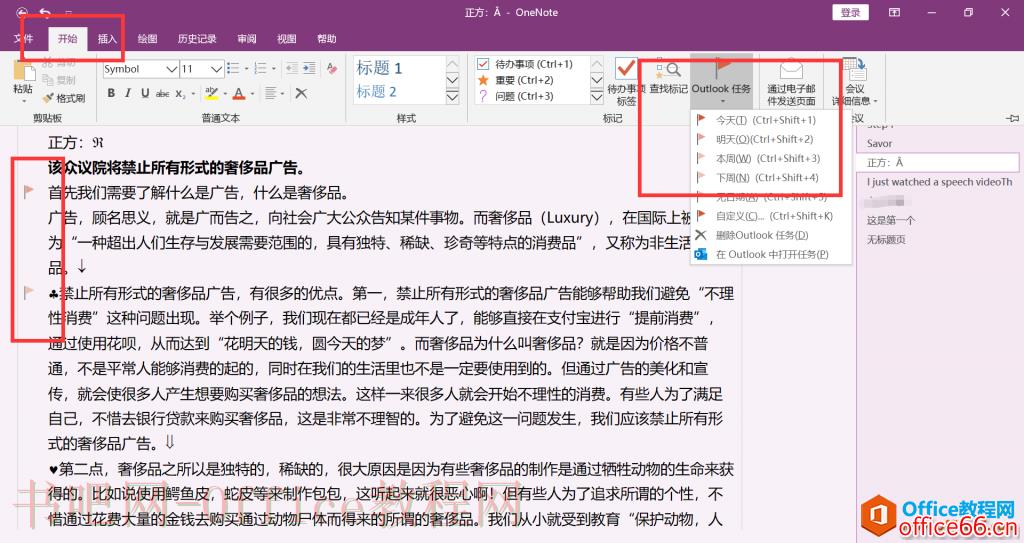Open the font size 11 dropdown
Viewport: 1024px width, 543px height.
tap(217, 69)
